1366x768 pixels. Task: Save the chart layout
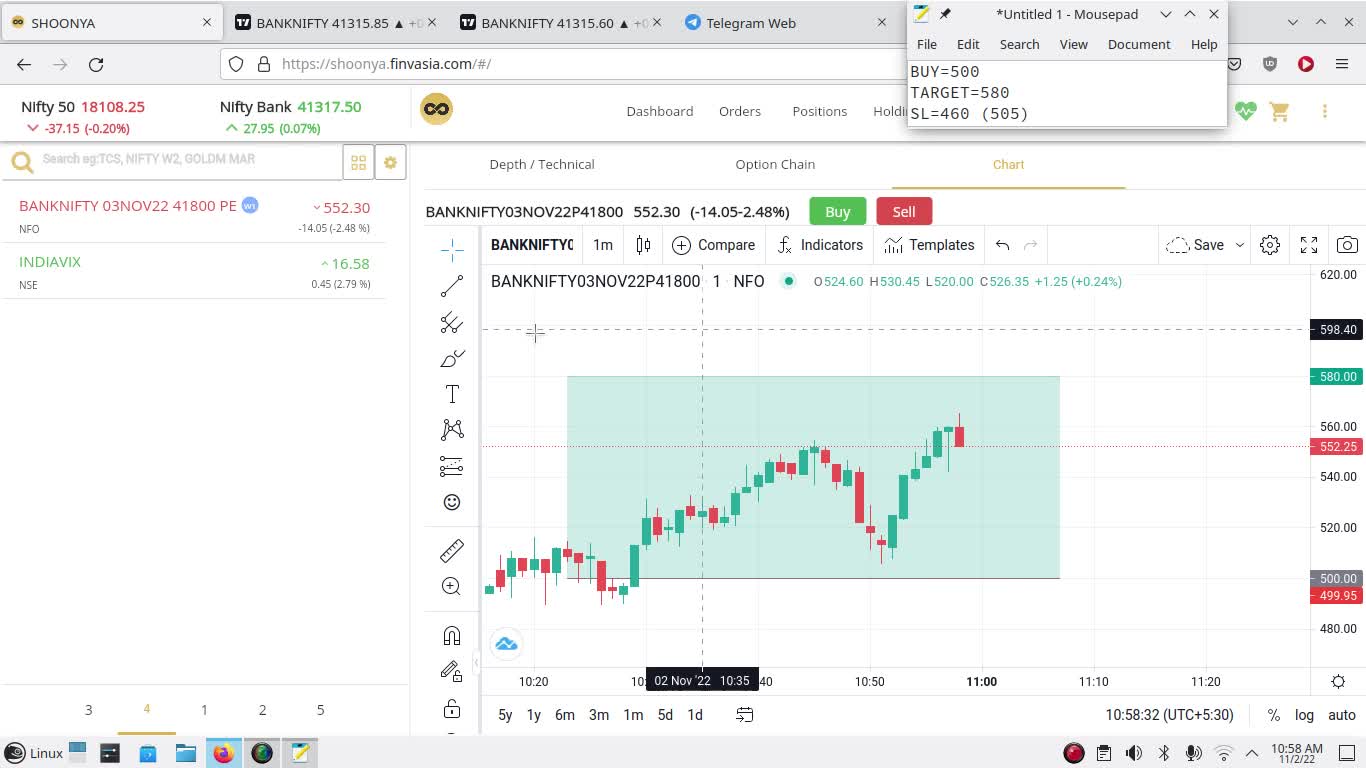click(1195, 245)
